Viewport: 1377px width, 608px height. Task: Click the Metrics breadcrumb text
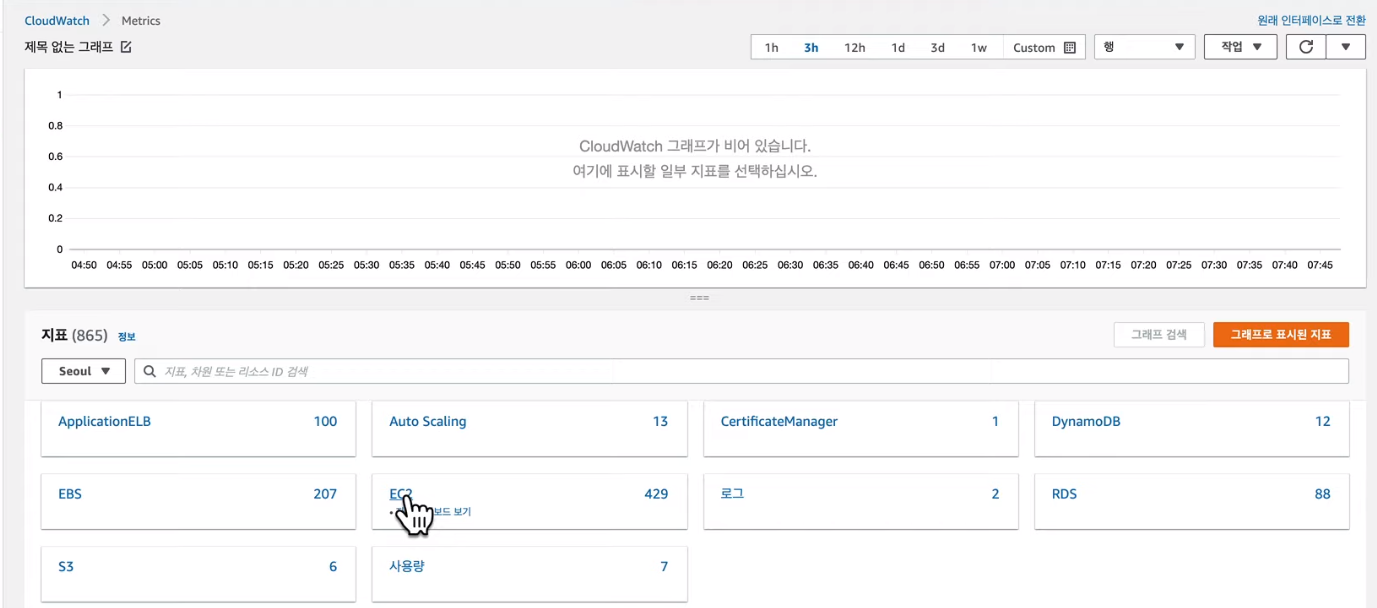click(140, 20)
